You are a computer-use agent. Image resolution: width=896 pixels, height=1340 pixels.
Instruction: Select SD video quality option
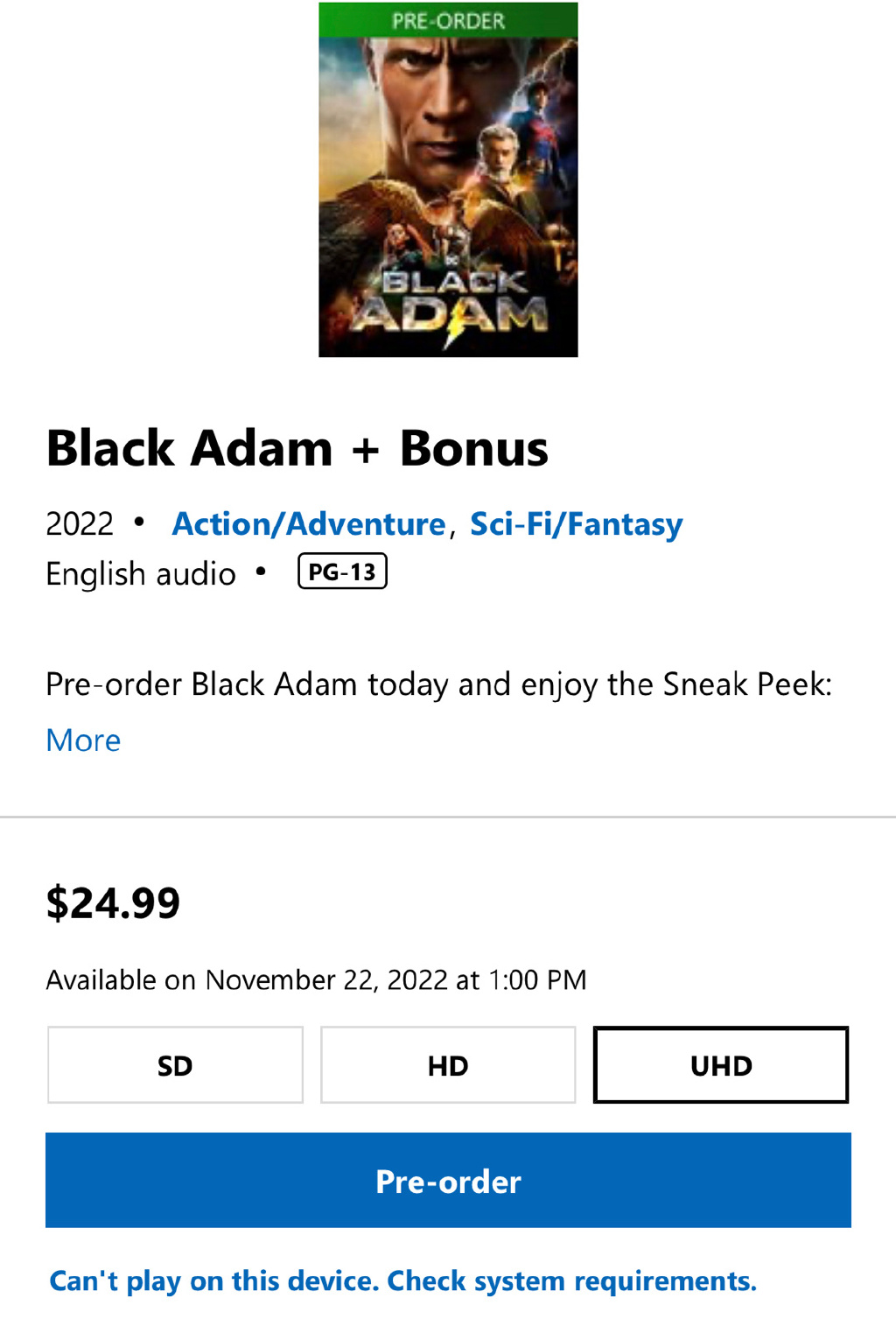[175, 1065]
